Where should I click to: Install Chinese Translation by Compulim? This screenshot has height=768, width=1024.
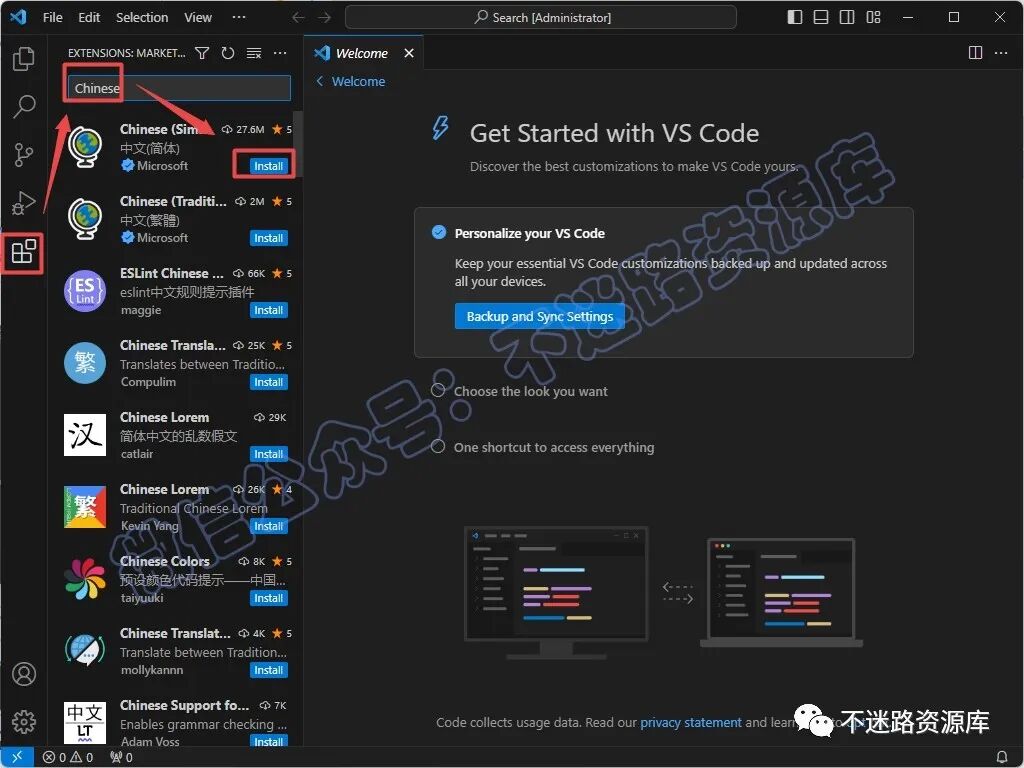point(268,382)
